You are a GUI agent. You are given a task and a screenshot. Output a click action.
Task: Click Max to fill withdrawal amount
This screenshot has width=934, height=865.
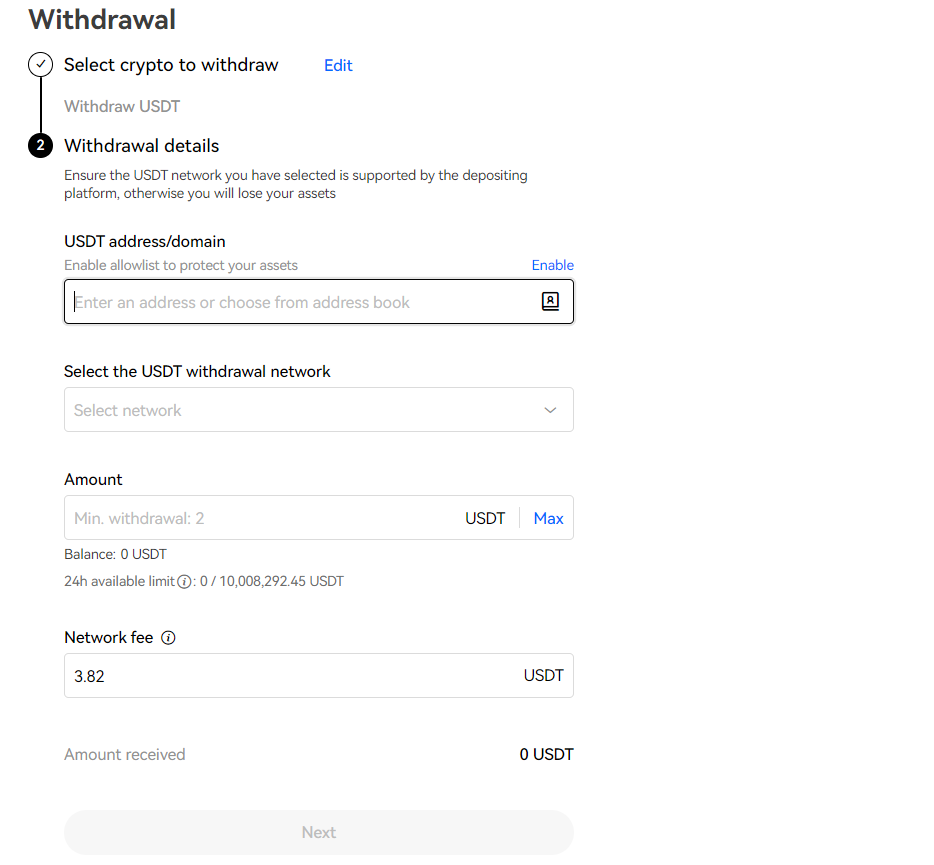[x=548, y=518]
